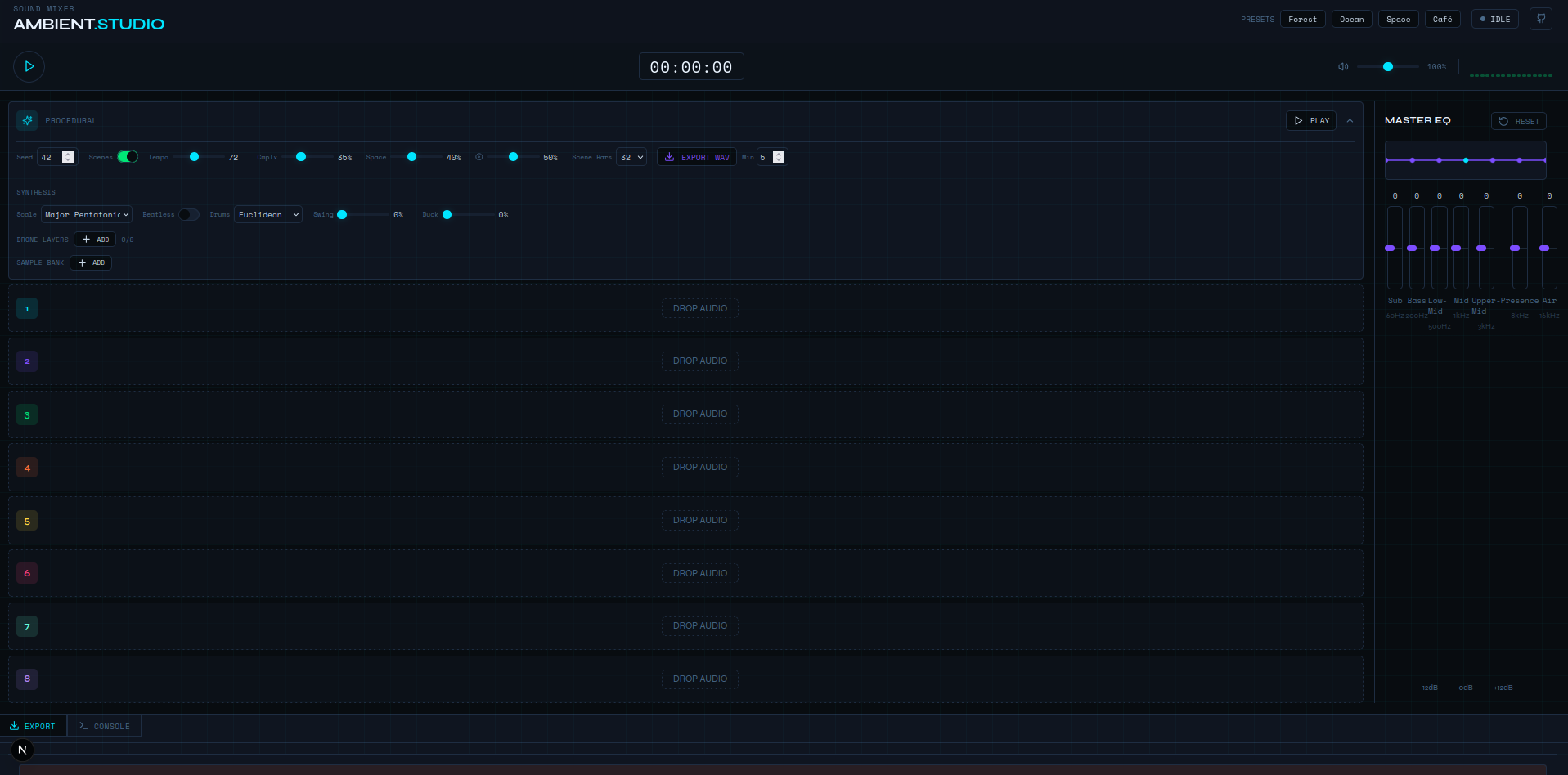Click the Export WAV button
The image size is (1568, 775).
pyautogui.click(x=697, y=157)
